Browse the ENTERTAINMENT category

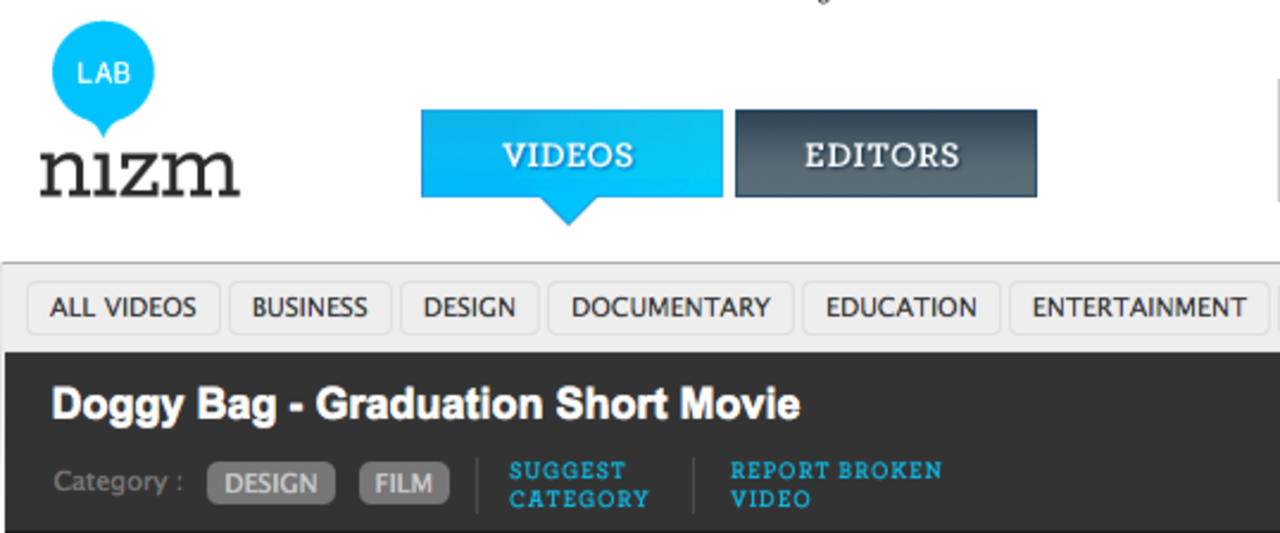click(1139, 307)
